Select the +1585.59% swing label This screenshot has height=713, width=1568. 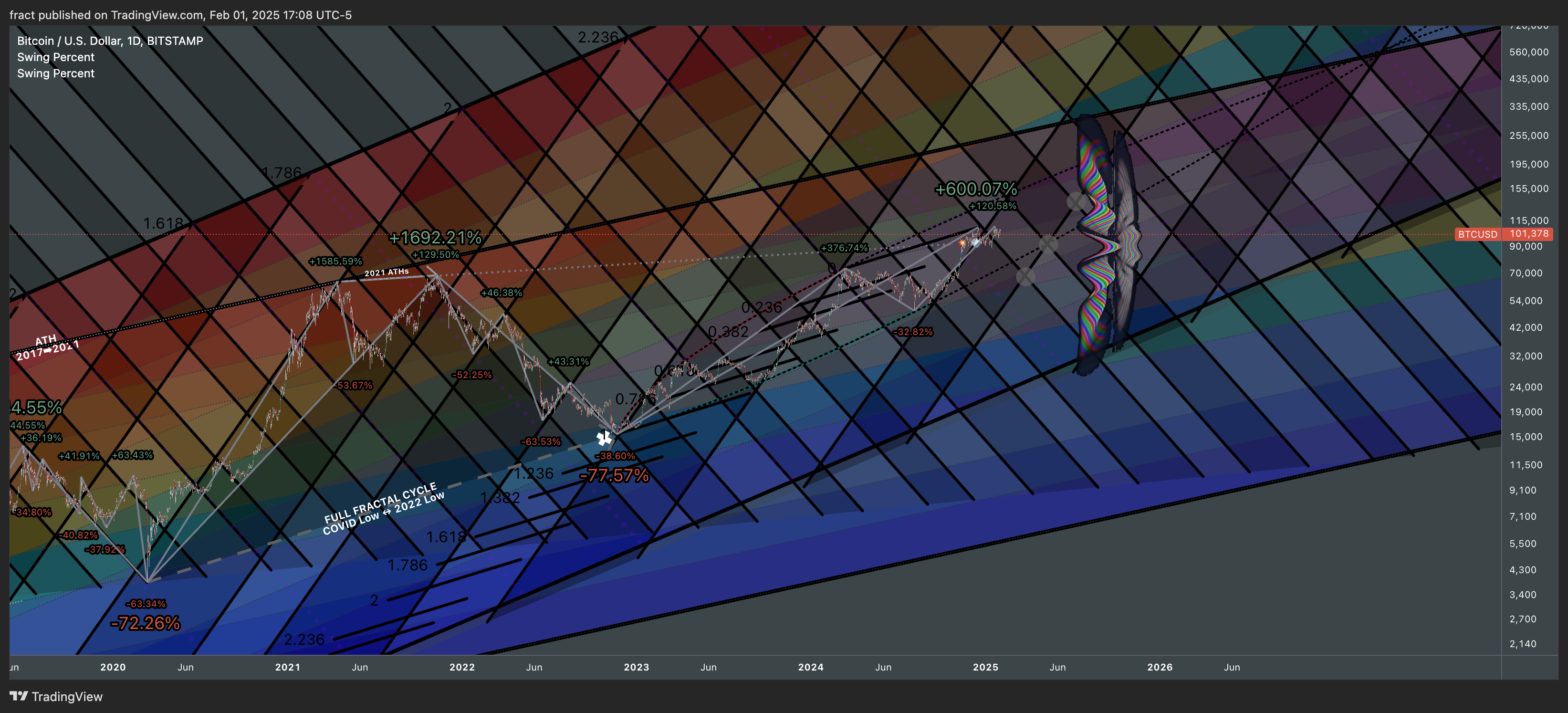(335, 261)
